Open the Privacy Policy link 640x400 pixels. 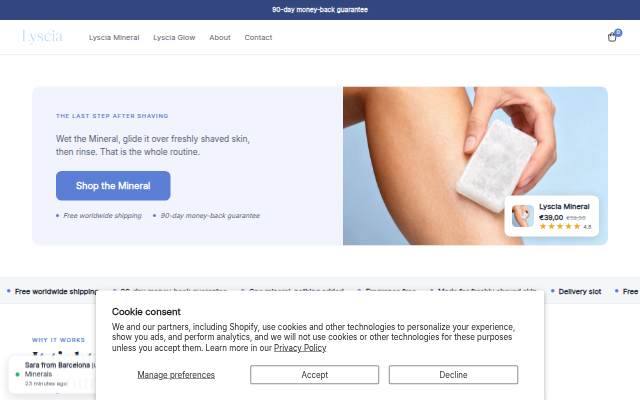point(300,348)
